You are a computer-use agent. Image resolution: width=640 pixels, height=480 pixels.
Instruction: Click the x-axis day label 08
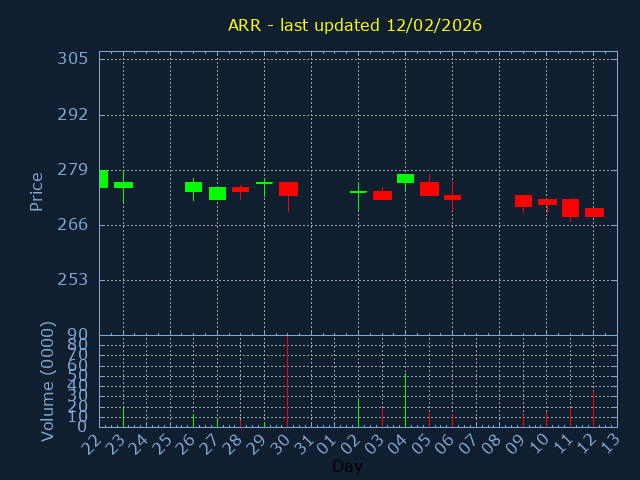(492, 443)
